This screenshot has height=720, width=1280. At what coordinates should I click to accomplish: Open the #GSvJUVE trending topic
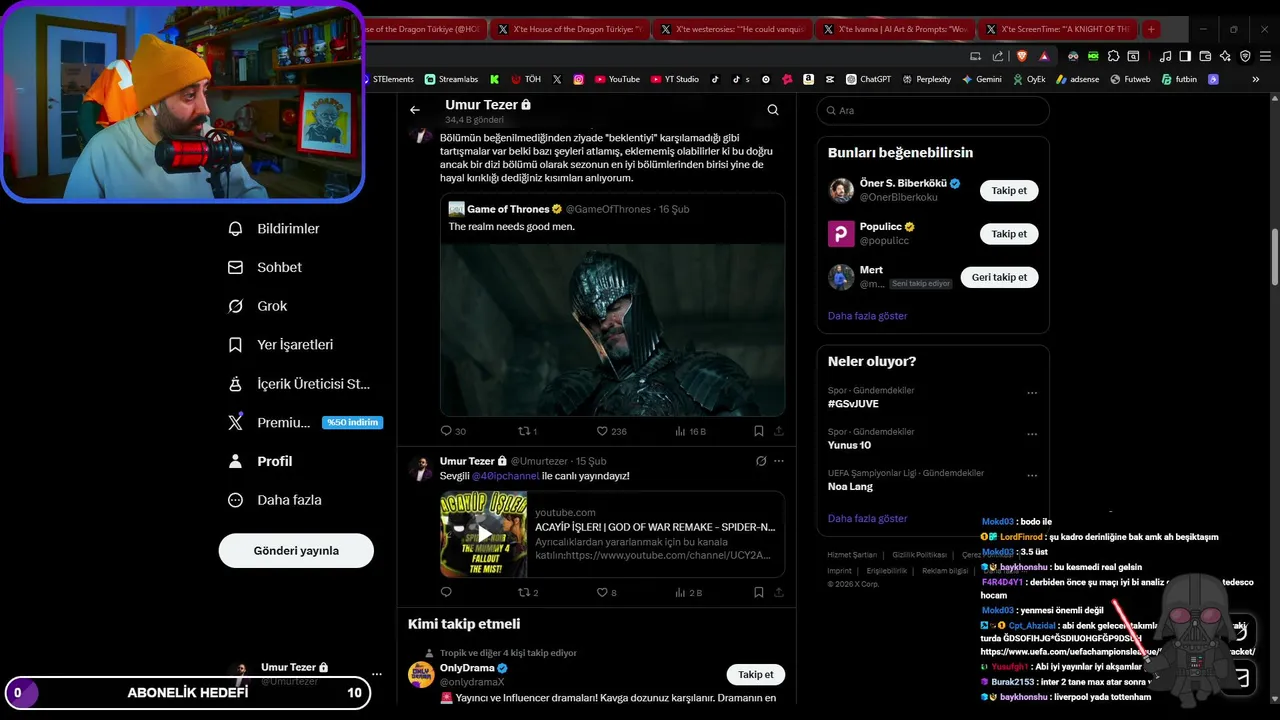[853, 404]
